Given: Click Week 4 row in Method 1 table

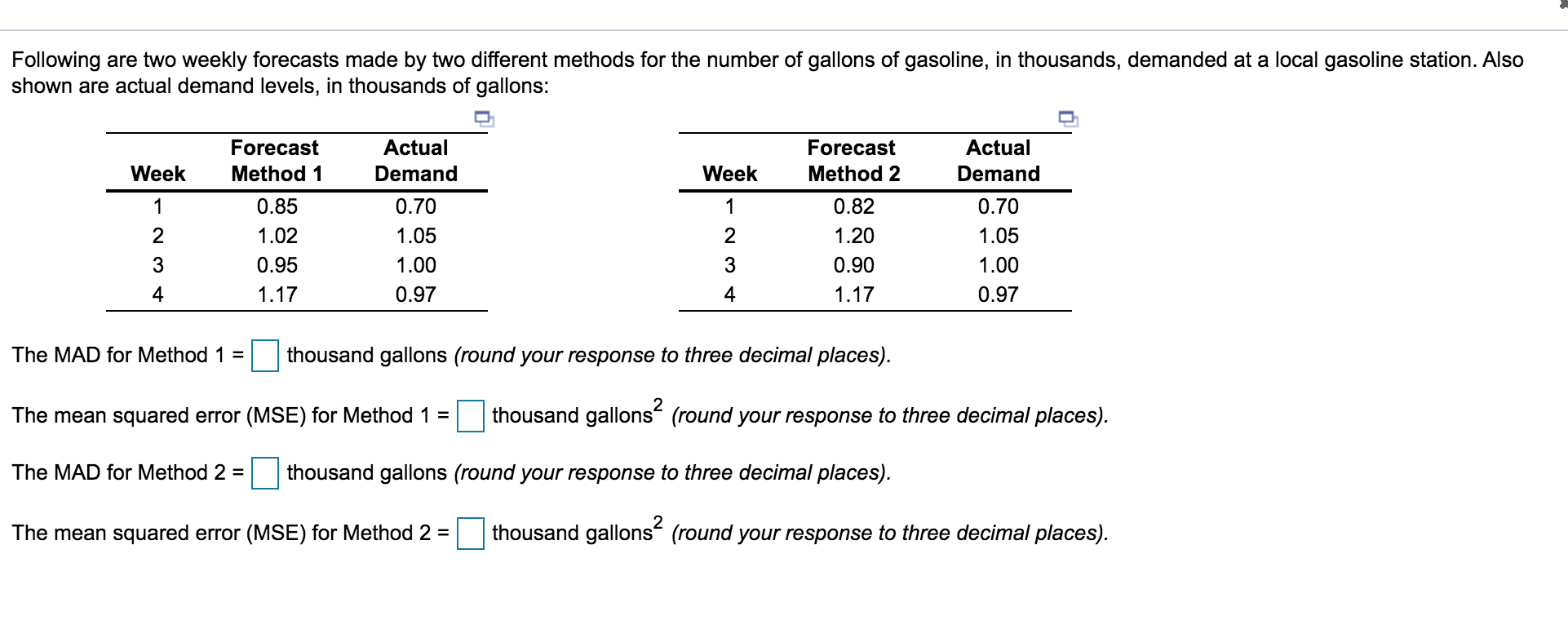Looking at the screenshot, I should pyautogui.click(x=158, y=295).
